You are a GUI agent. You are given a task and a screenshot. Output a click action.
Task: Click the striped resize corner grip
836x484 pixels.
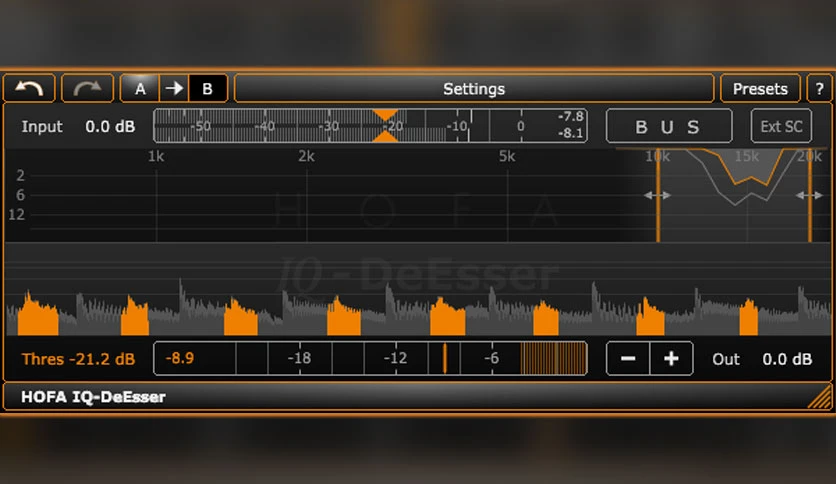pyautogui.click(x=820, y=398)
